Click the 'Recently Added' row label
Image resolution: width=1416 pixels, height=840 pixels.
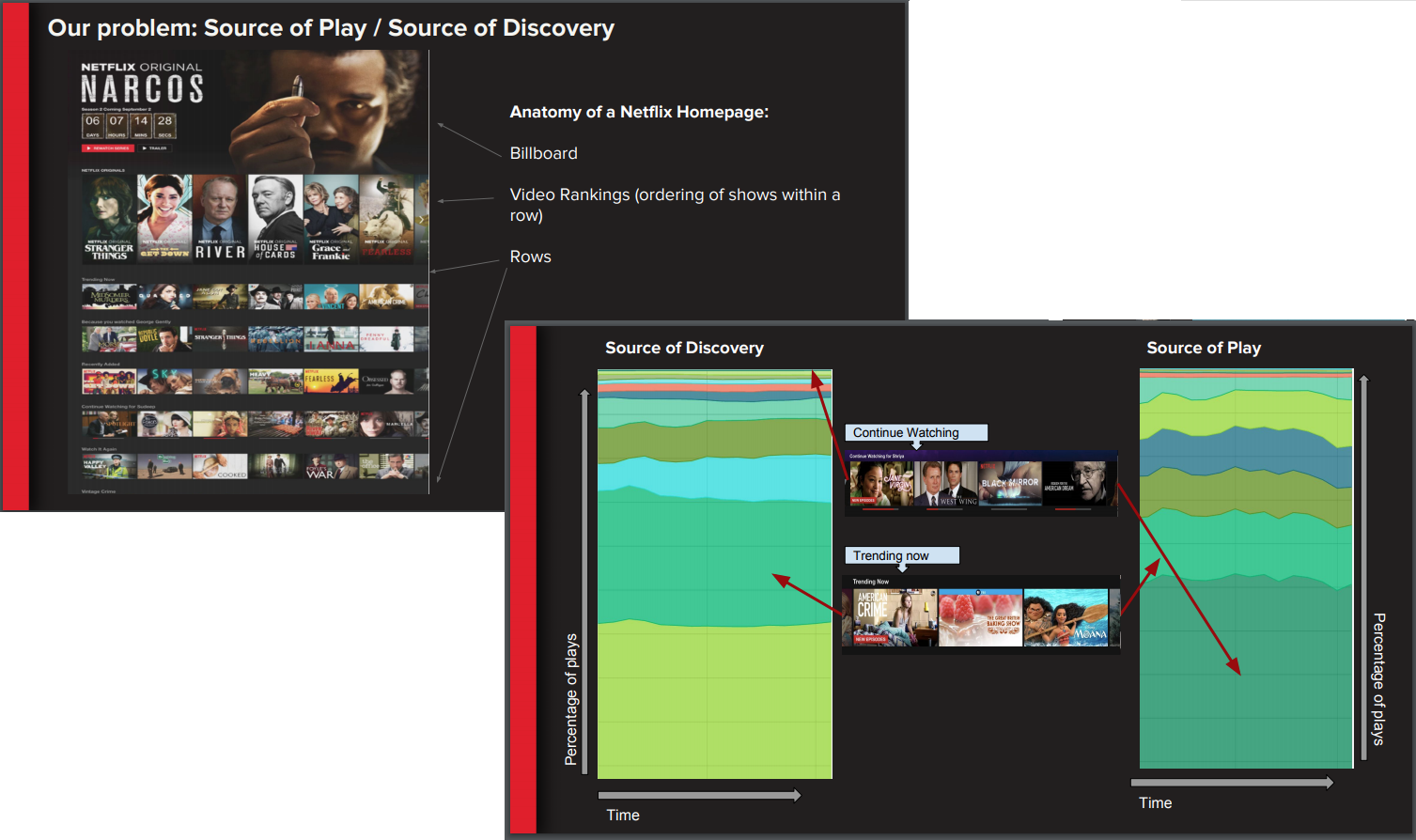tap(100, 364)
